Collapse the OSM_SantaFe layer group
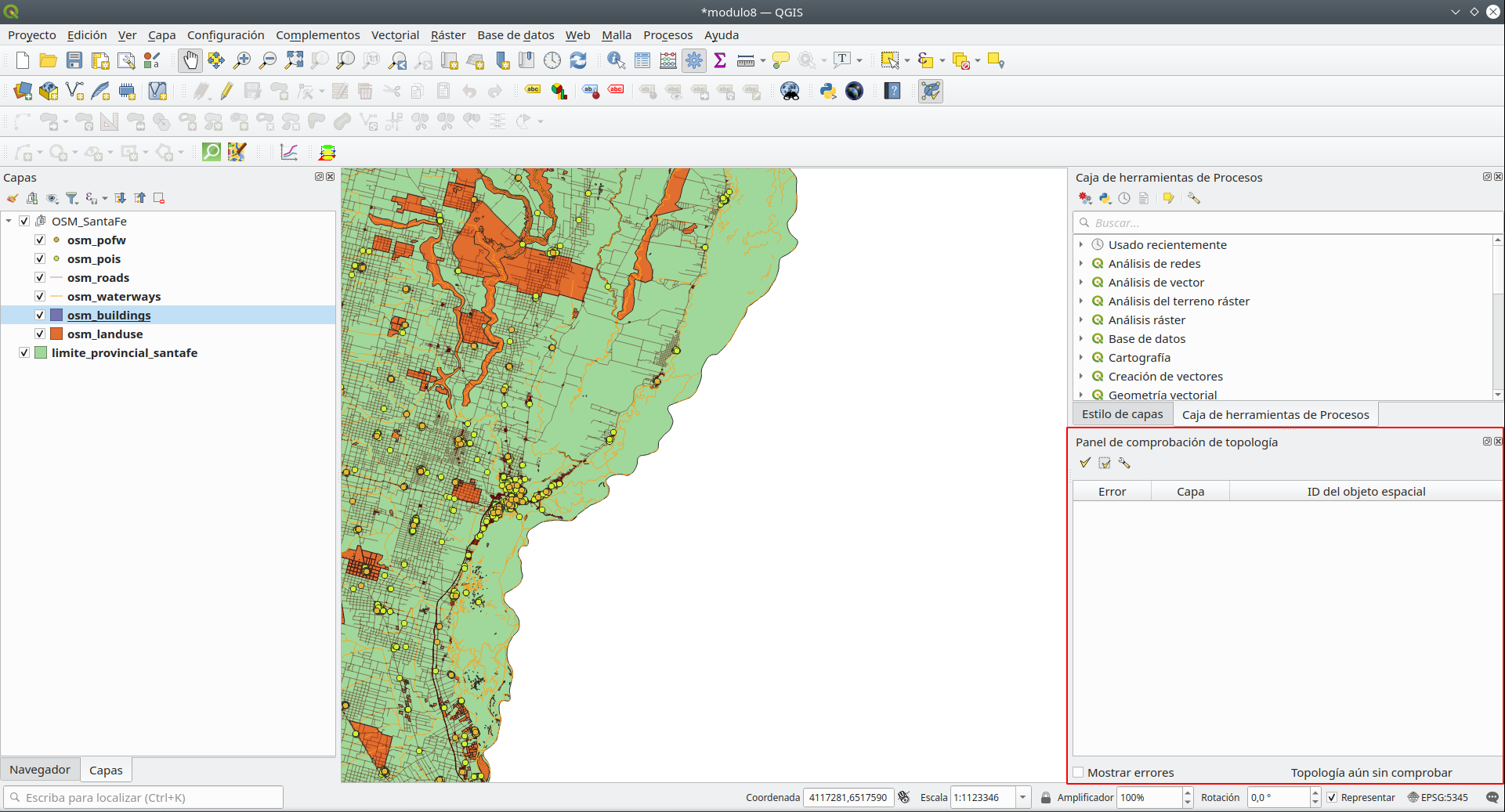1505x812 pixels. coord(9,221)
